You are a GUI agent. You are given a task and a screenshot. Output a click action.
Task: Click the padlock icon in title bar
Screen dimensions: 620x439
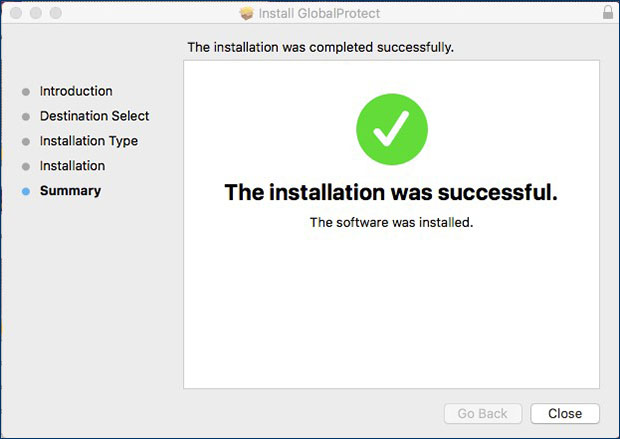tap(608, 13)
